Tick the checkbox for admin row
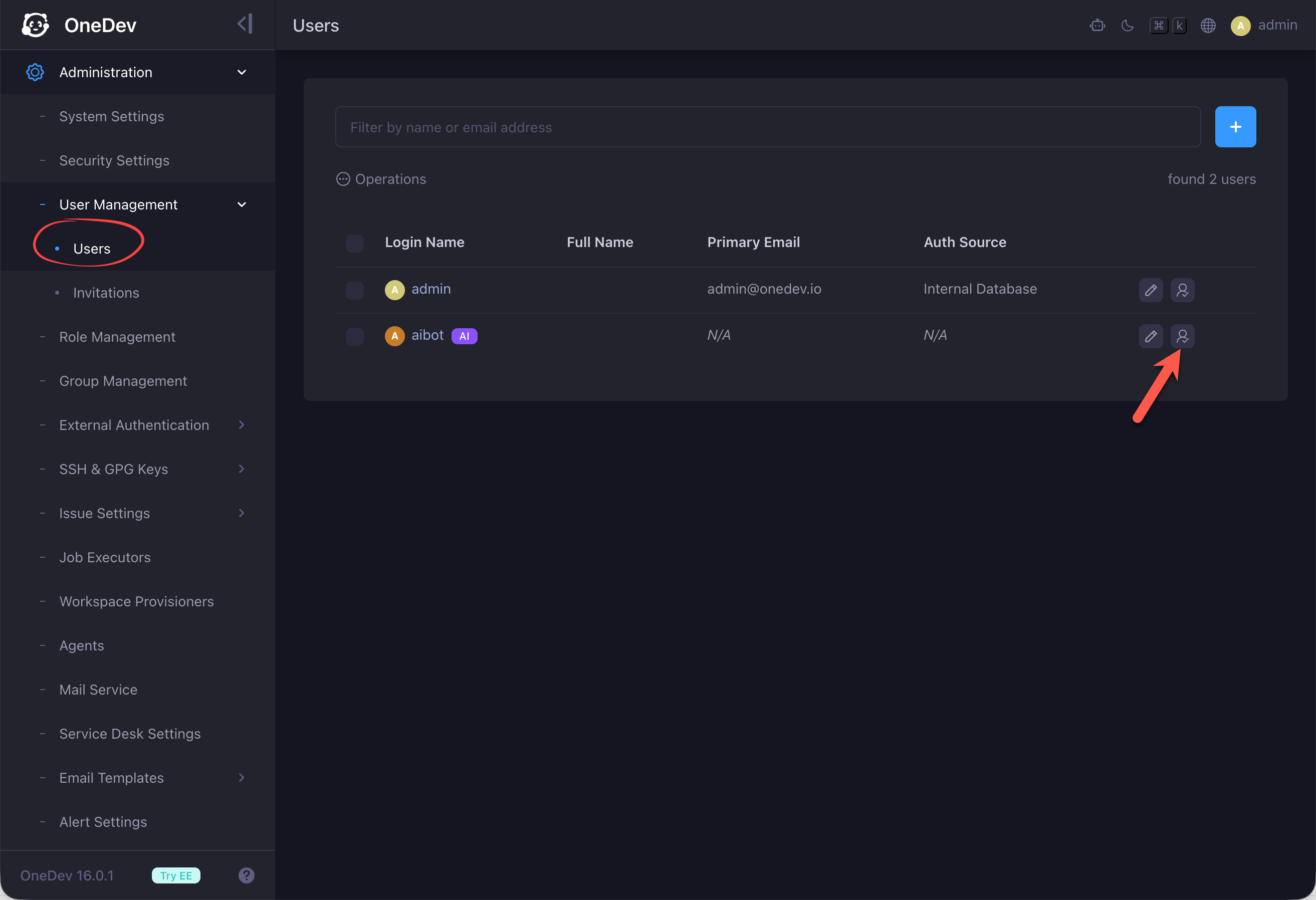Screen dimensions: 1316x900 tap(354, 290)
